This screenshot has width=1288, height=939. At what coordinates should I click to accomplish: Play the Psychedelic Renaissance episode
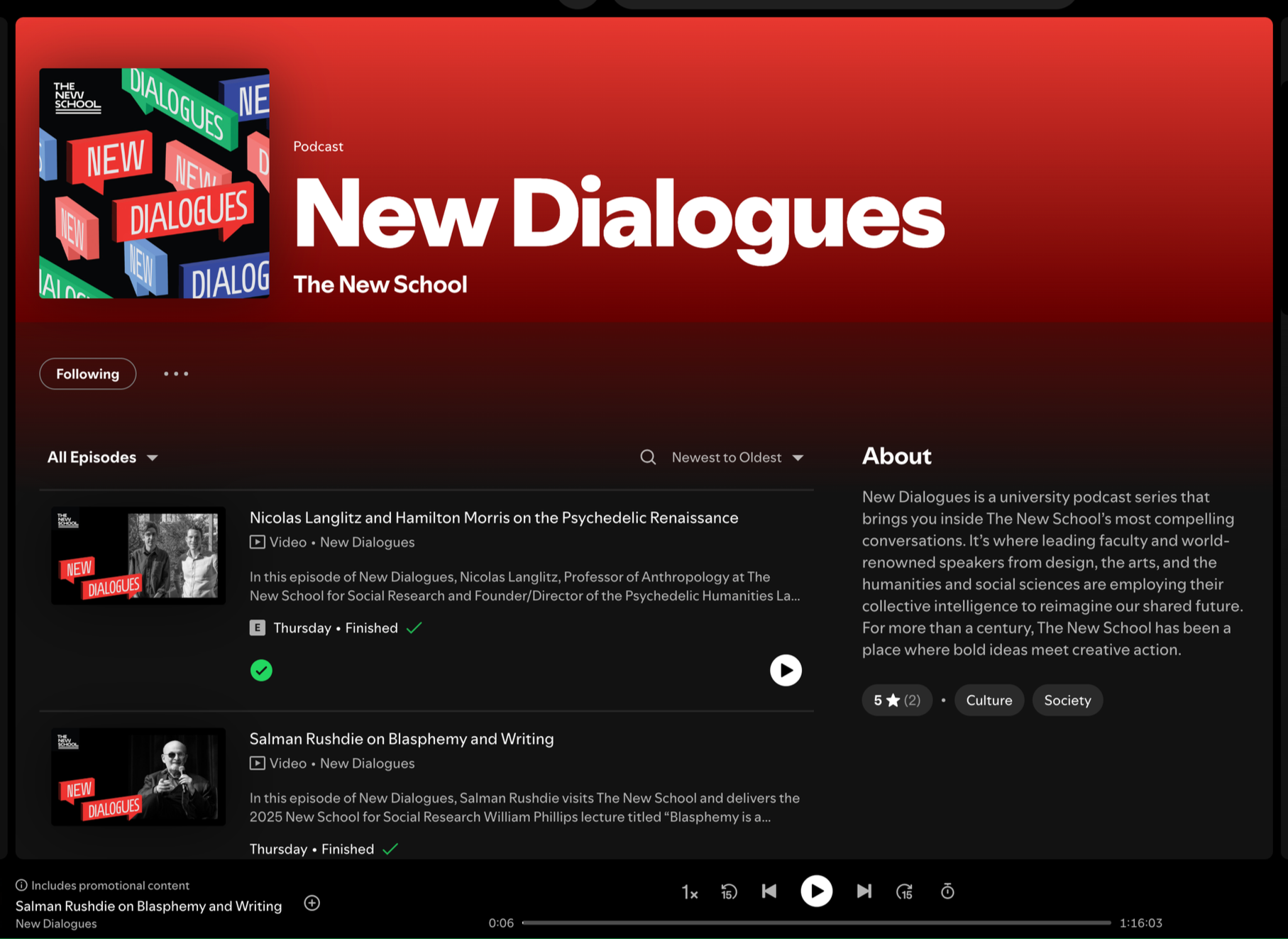tap(786, 670)
